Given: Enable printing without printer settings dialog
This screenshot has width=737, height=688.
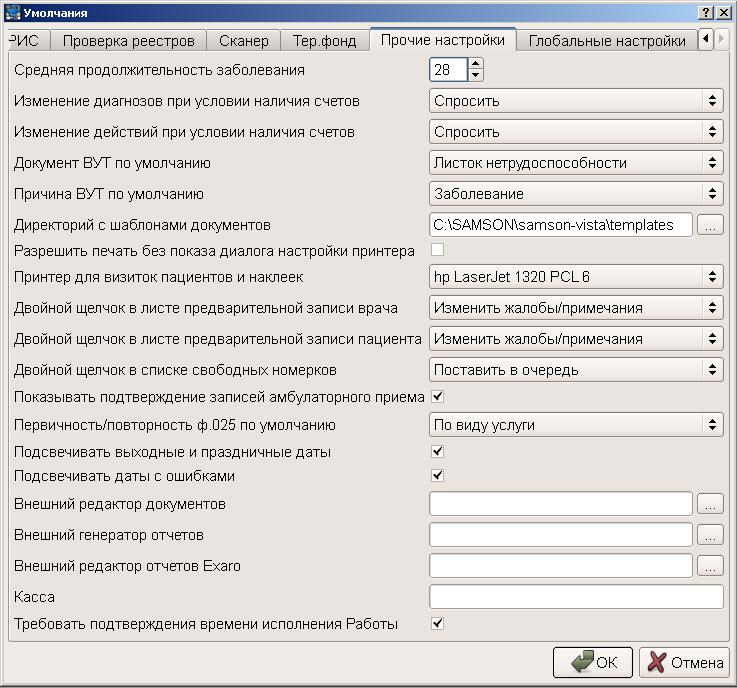Looking at the screenshot, I should pos(437,249).
